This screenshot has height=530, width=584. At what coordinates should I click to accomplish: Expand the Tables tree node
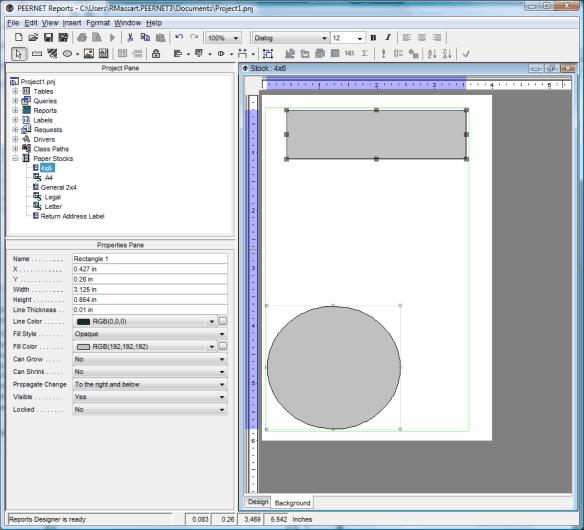click(x=15, y=91)
